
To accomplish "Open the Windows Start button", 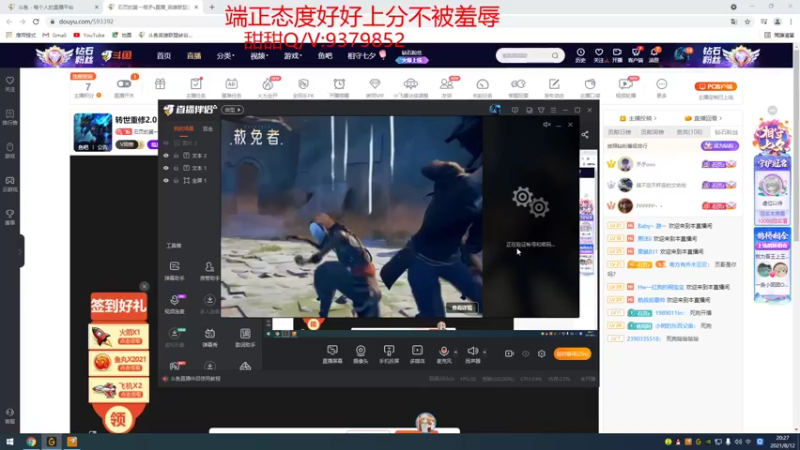I will tap(10, 442).
